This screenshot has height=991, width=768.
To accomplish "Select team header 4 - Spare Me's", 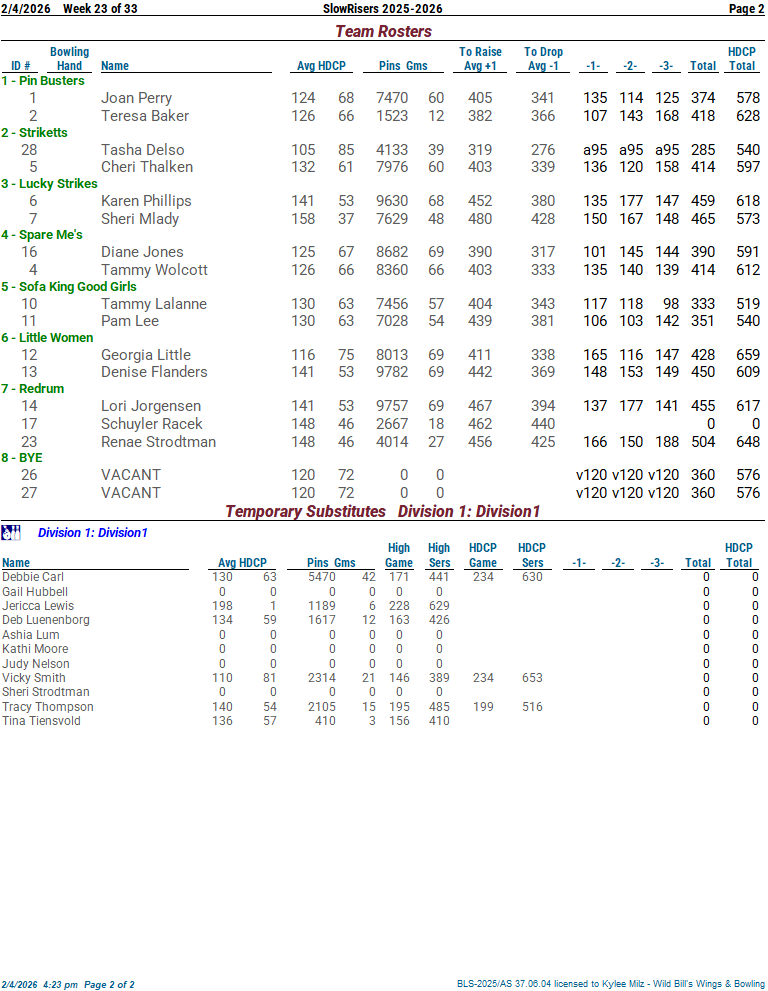I will point(42,235).
